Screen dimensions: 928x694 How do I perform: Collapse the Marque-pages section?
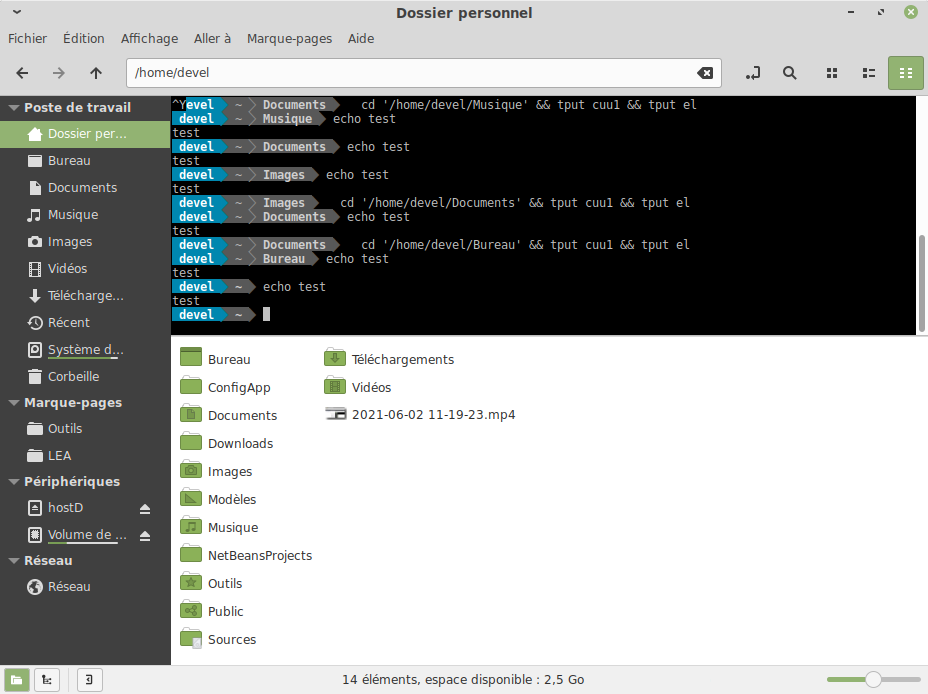click(12, 402)
